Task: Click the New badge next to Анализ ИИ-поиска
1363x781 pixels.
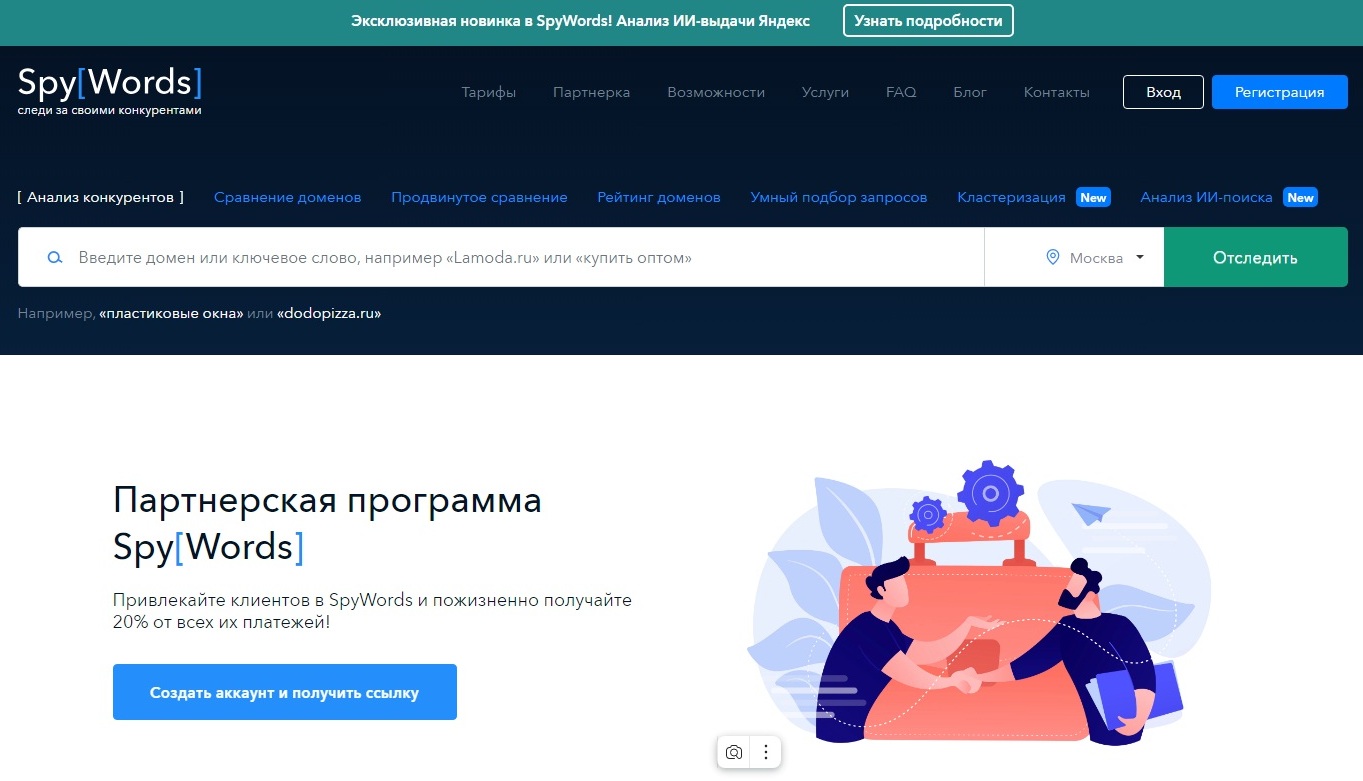Action: pos(1300,198)
